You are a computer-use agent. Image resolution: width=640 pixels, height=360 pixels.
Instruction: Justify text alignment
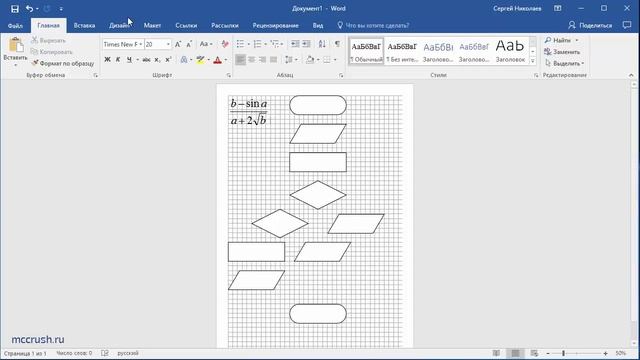click(273, 60)
